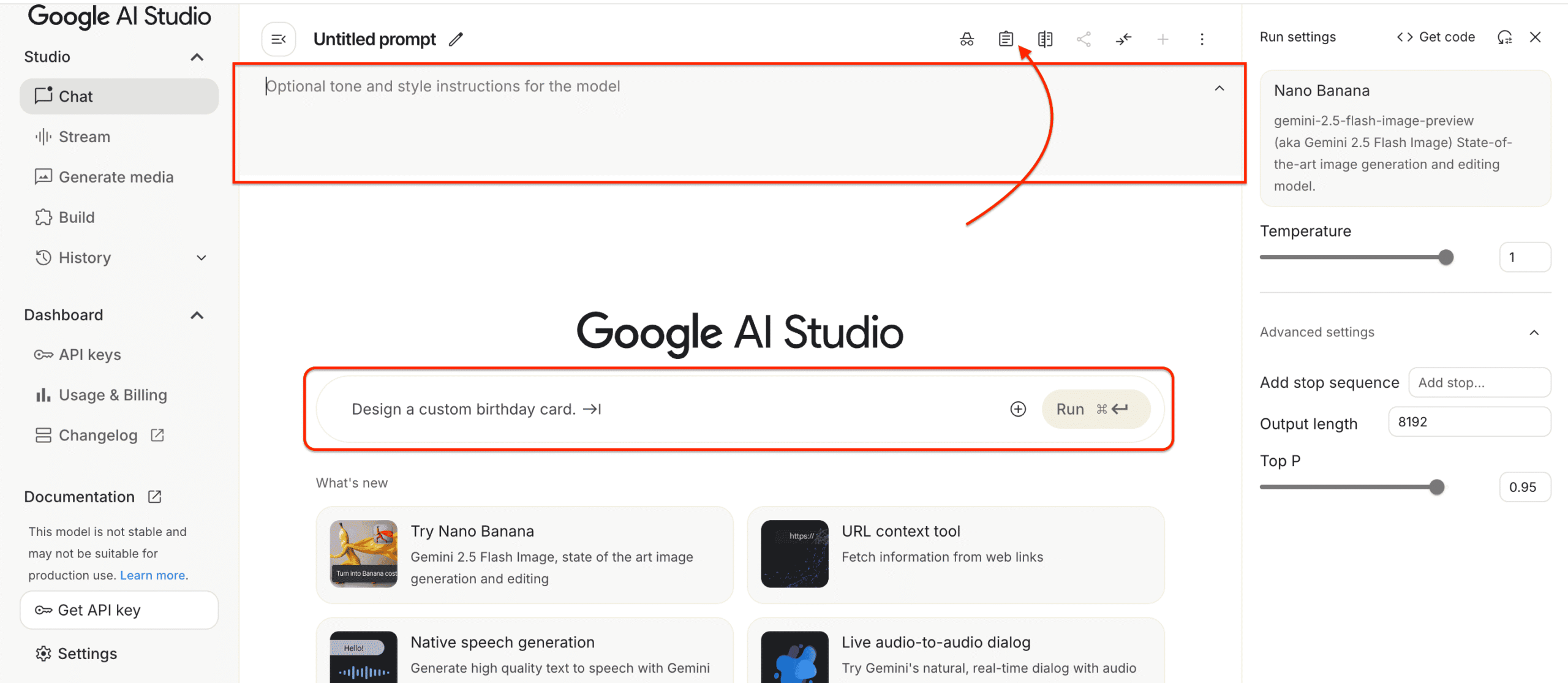
Task: Click the Chat sparkle icon in sidebar
Action: [43, 96]
